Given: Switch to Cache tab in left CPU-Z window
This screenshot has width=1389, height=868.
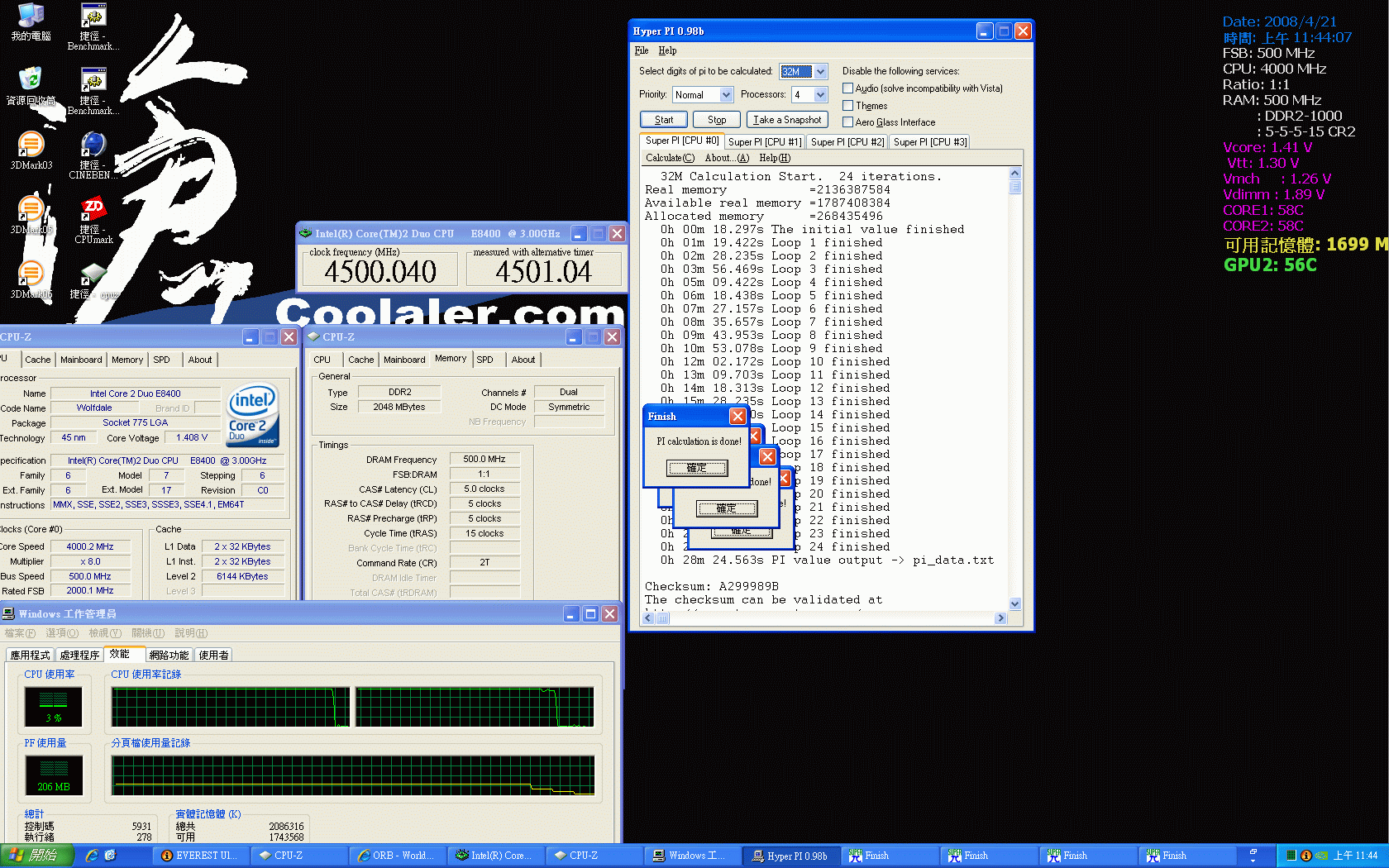Looking at the screenshot, I should (38, 360).
